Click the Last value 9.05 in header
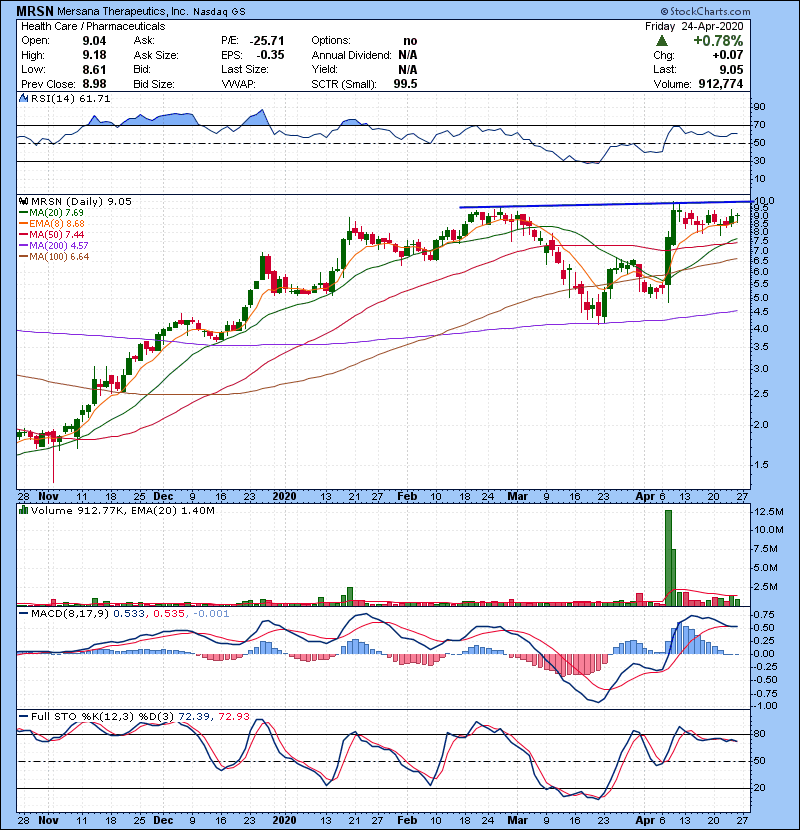 [731, 69]
